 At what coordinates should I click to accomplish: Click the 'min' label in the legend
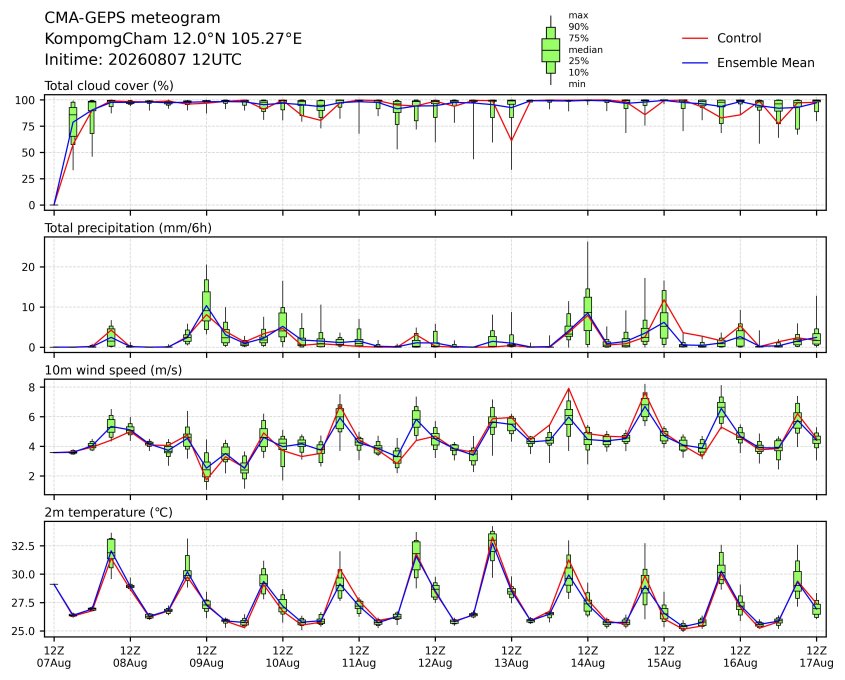[x=577, y=84]
